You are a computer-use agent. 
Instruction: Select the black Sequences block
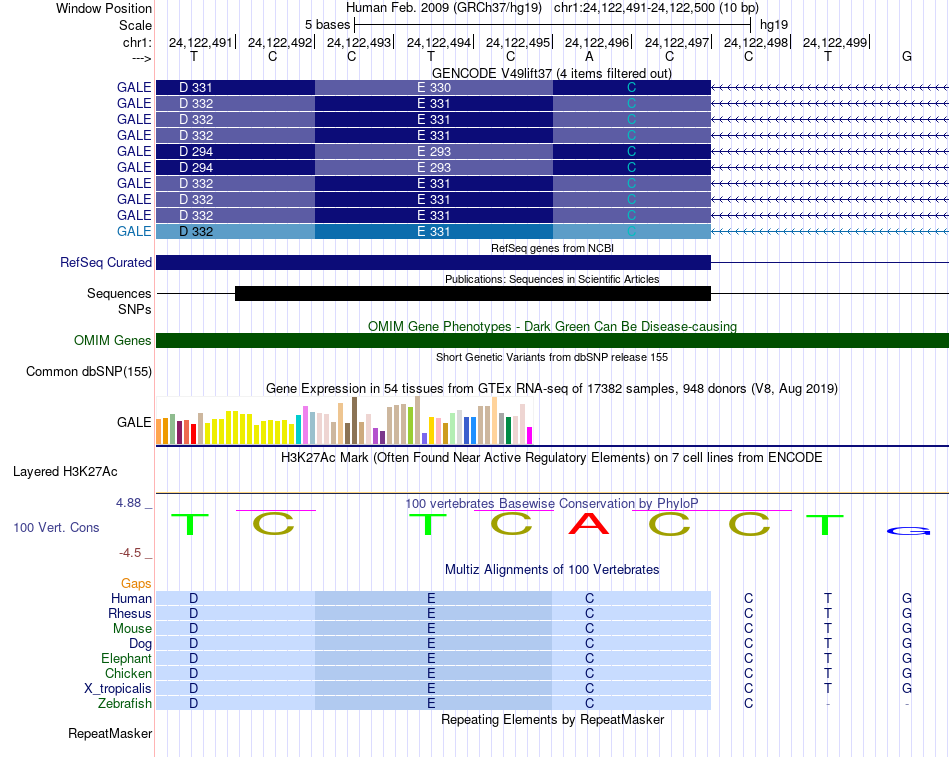point(473,293)
